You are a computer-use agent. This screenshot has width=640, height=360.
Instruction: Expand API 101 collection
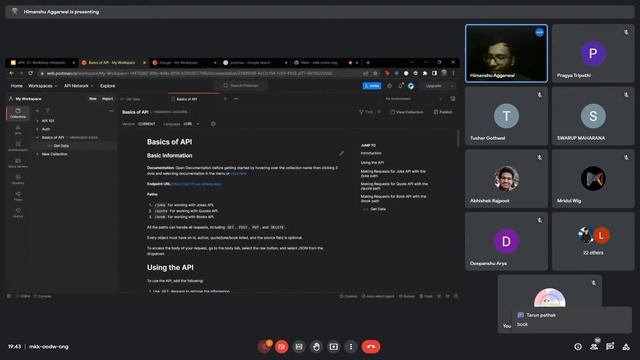point(38,121)
